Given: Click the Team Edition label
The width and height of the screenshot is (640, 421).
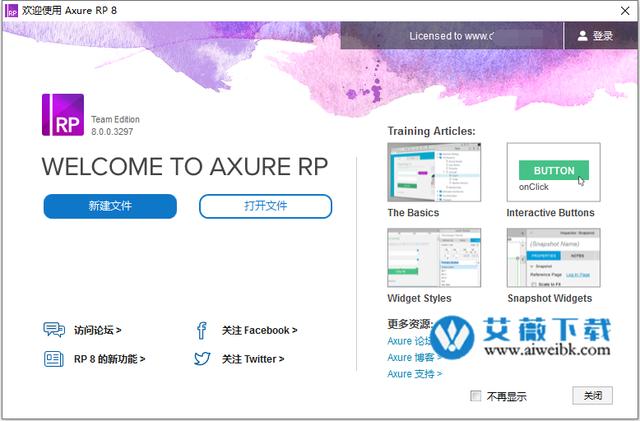Looking at the screenshot, I should pos(116,119).
